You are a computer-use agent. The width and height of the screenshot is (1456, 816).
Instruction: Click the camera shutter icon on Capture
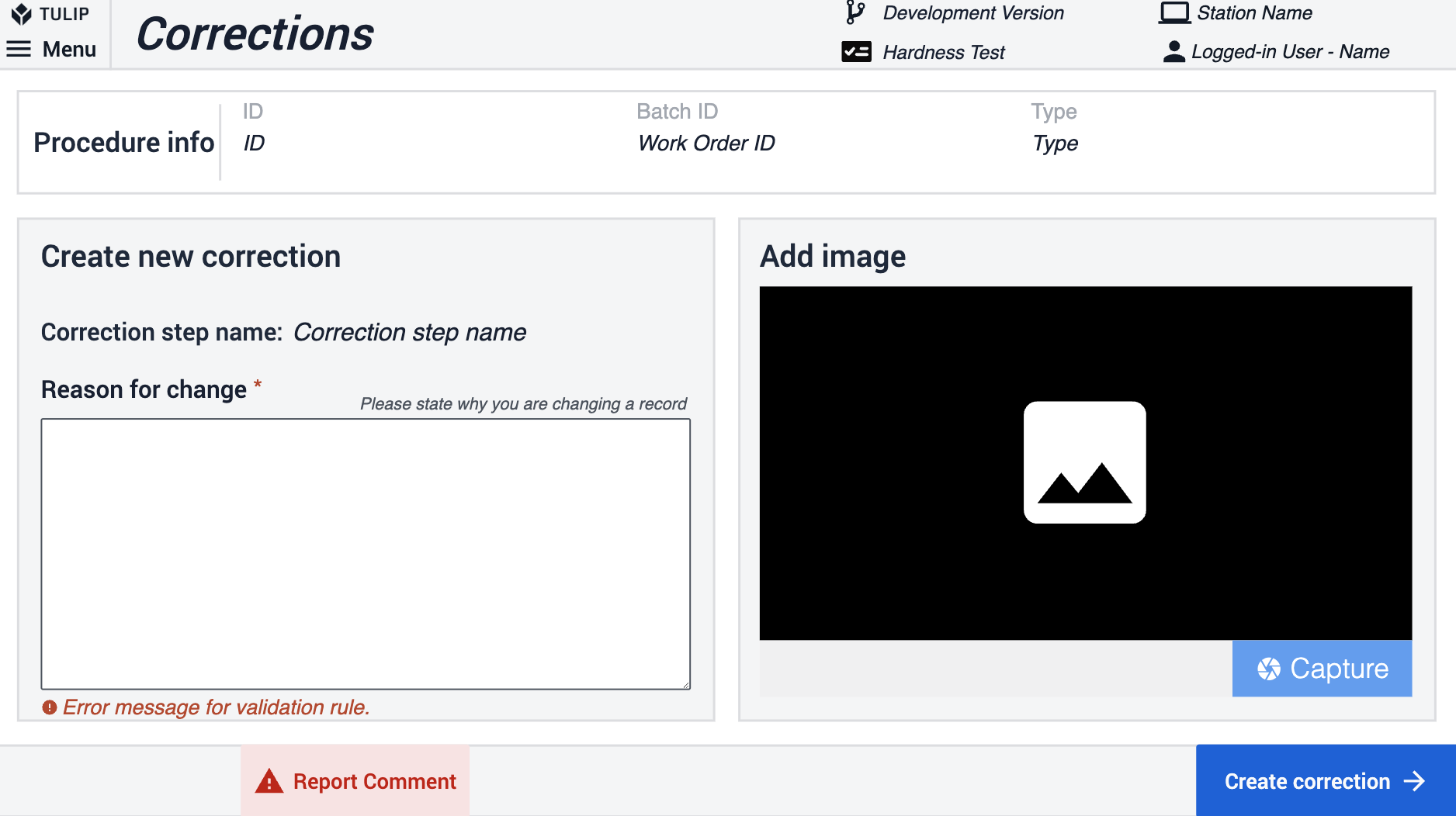tap(1269, 669)
